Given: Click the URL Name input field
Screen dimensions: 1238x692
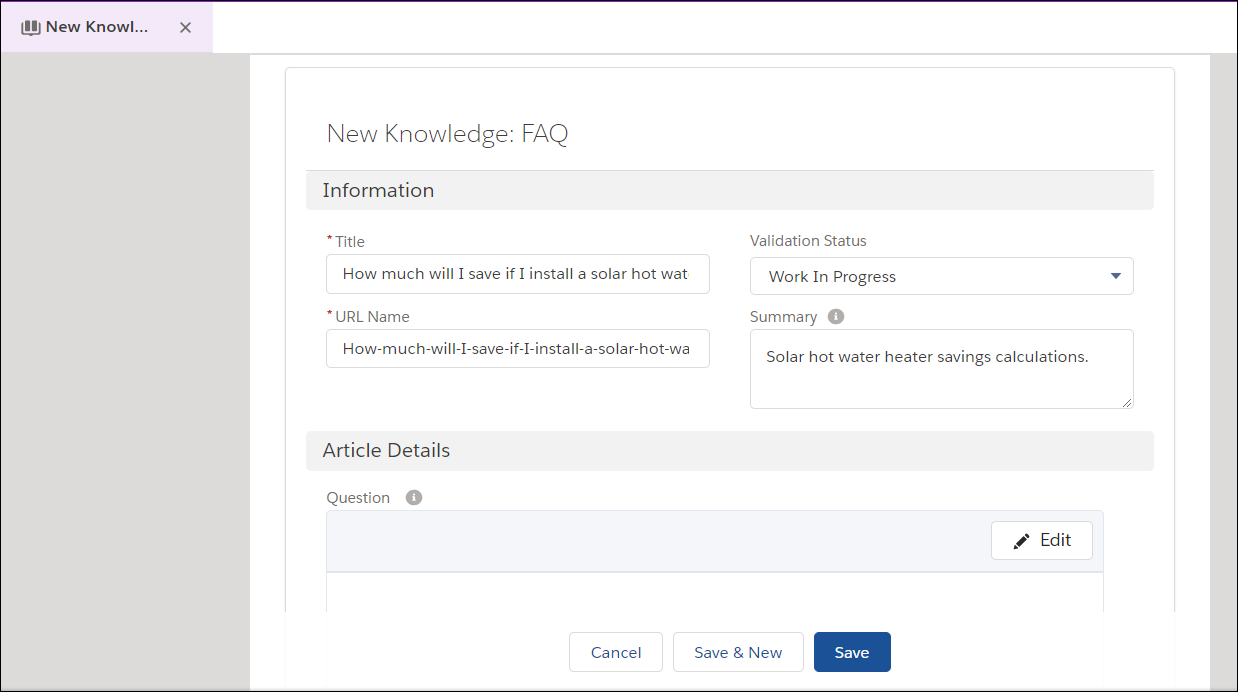Looking at the screenshot, I should coord(518,349).
